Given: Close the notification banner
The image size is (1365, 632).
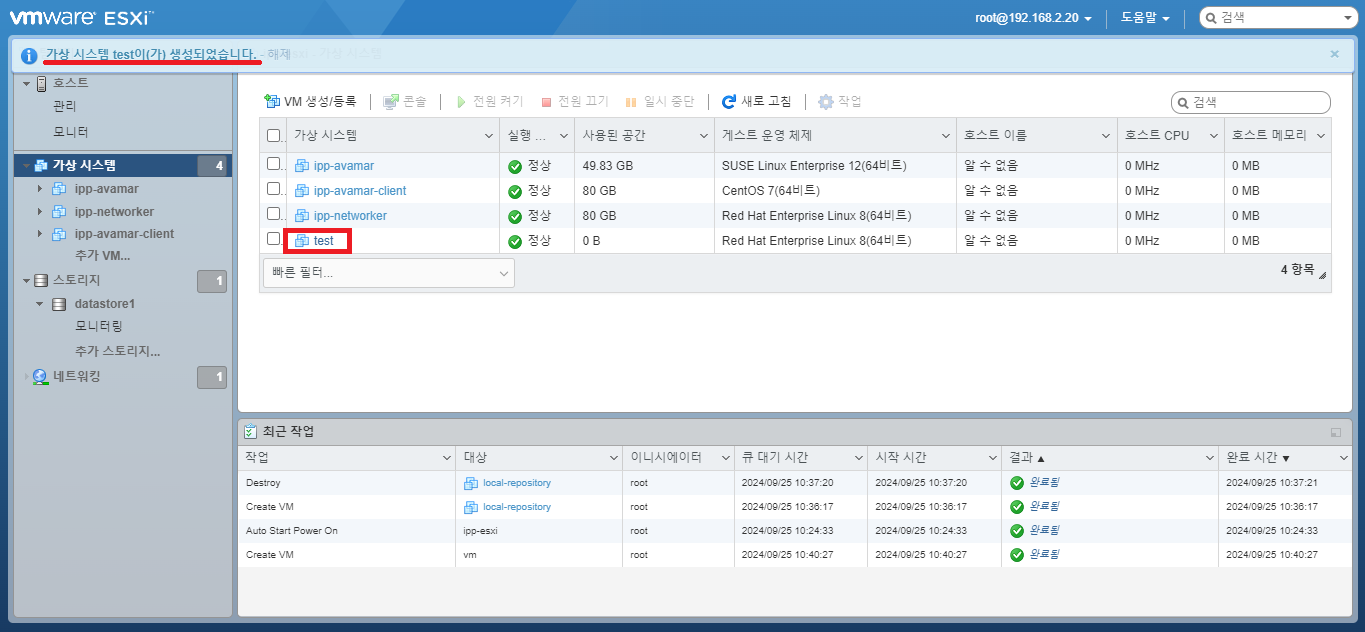Looking at the screenshot, I should [1334, 54].
